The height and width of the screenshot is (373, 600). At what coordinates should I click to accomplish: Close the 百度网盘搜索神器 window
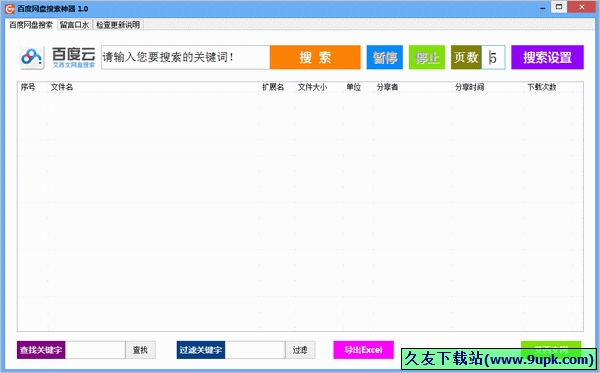(x=582, y=7)
